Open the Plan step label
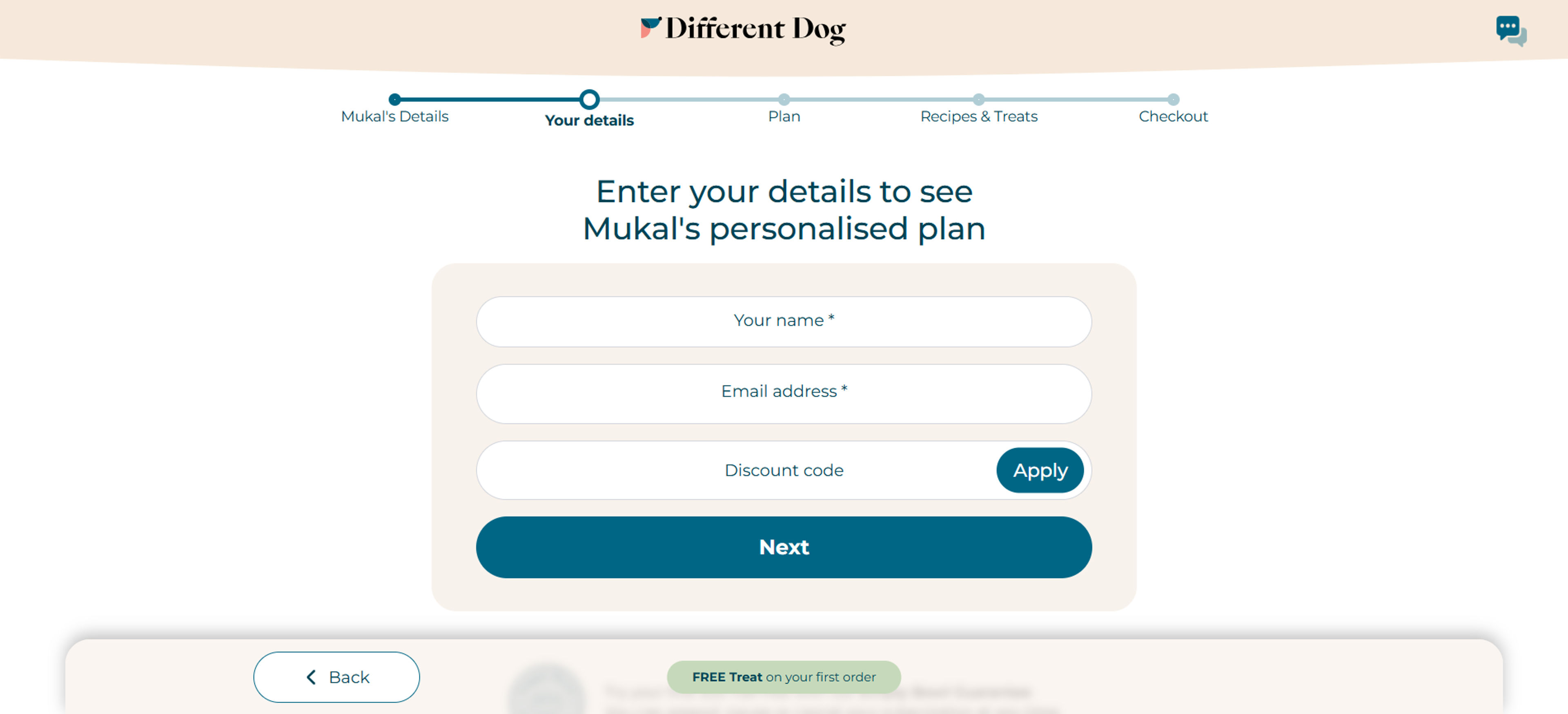The height and width of the screenshot is (714, 1568). (784, 116)
